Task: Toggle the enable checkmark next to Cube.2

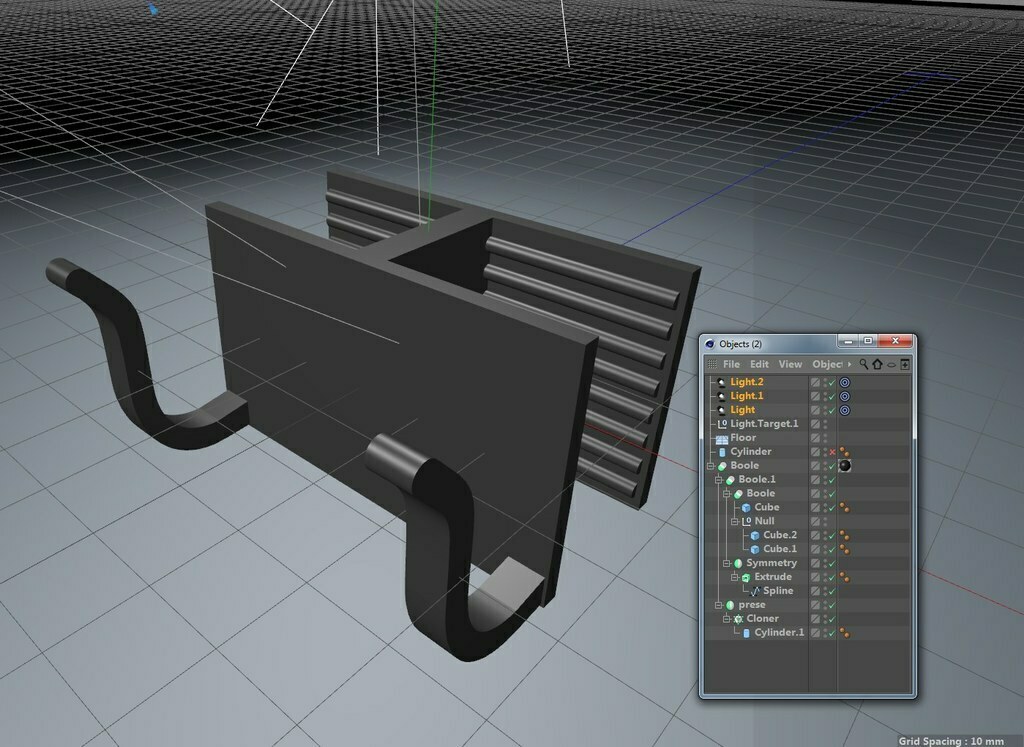Action: point(831,534)
